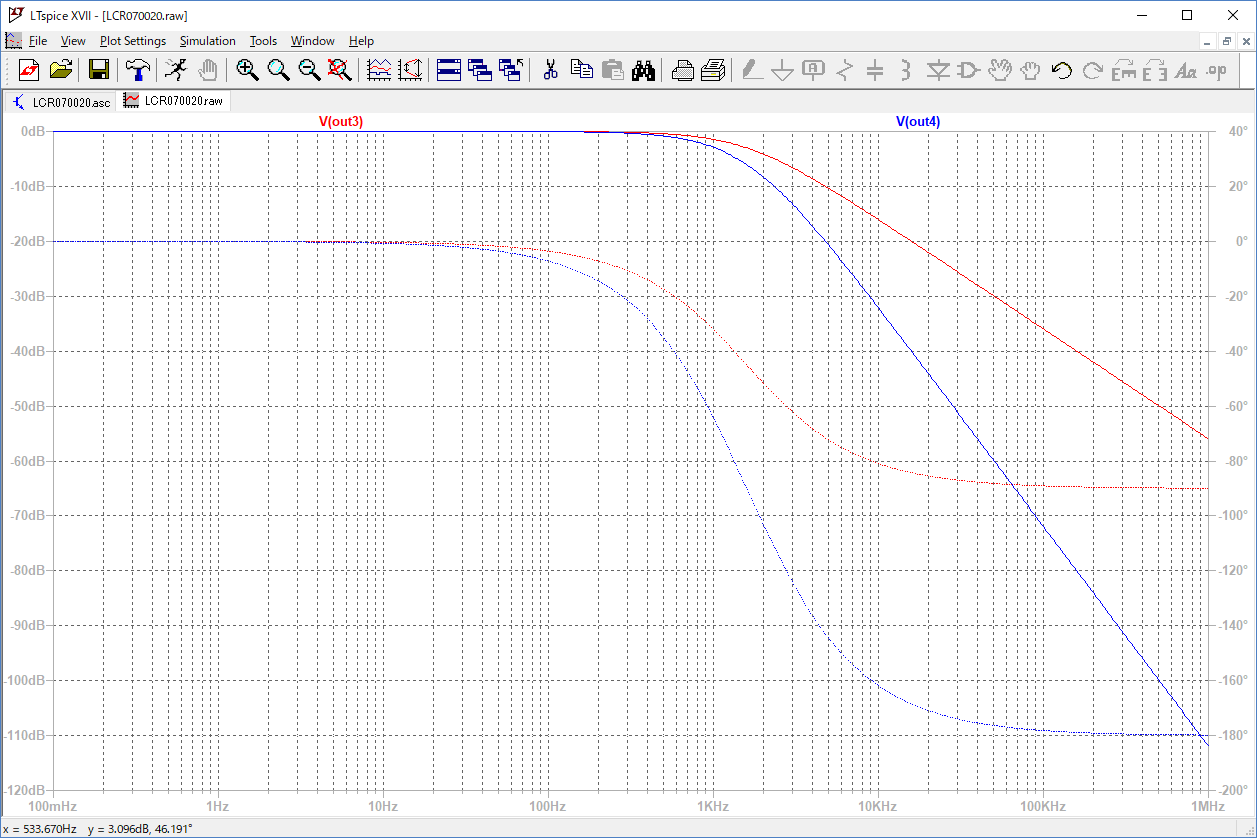Click the binoculars Find icon
Viewport: 1257px width, 838px height.
(x=643, y=70)
